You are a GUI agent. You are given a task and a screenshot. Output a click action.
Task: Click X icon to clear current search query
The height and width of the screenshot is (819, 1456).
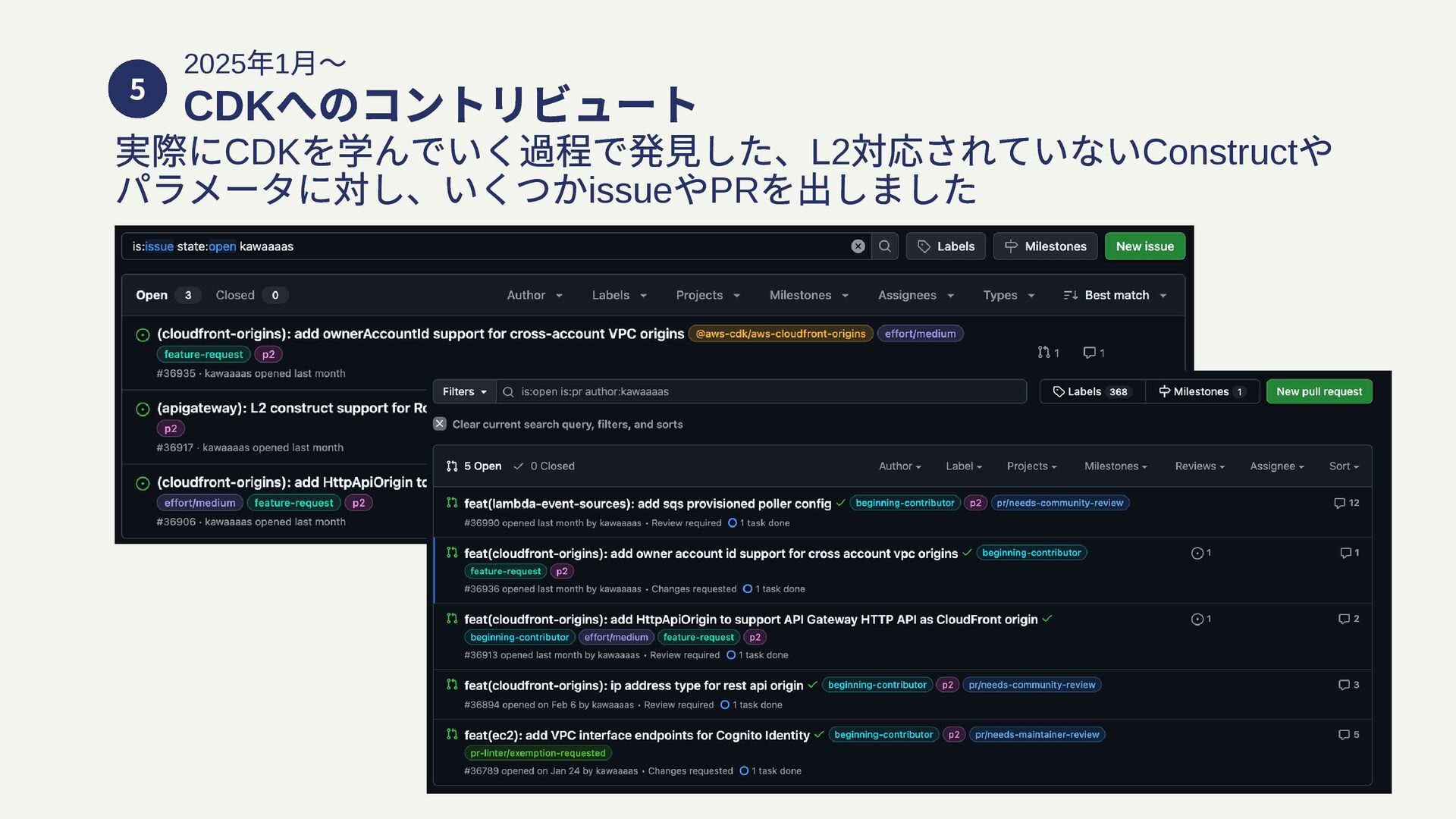[x=440, y=424]
